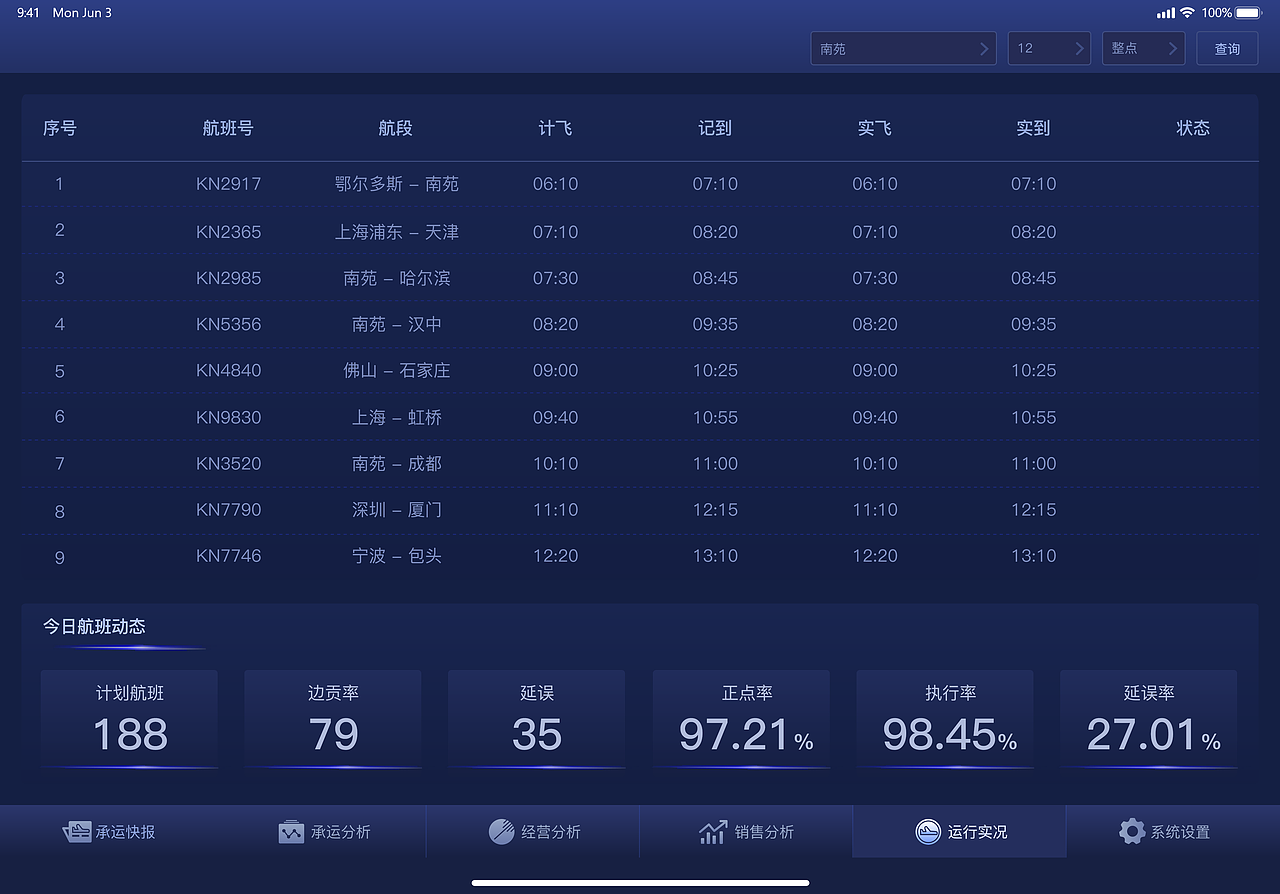Viewport: 1280px width, 894px height.
Task: Open the 正点率 97.21% card
Action: [741, 720]
